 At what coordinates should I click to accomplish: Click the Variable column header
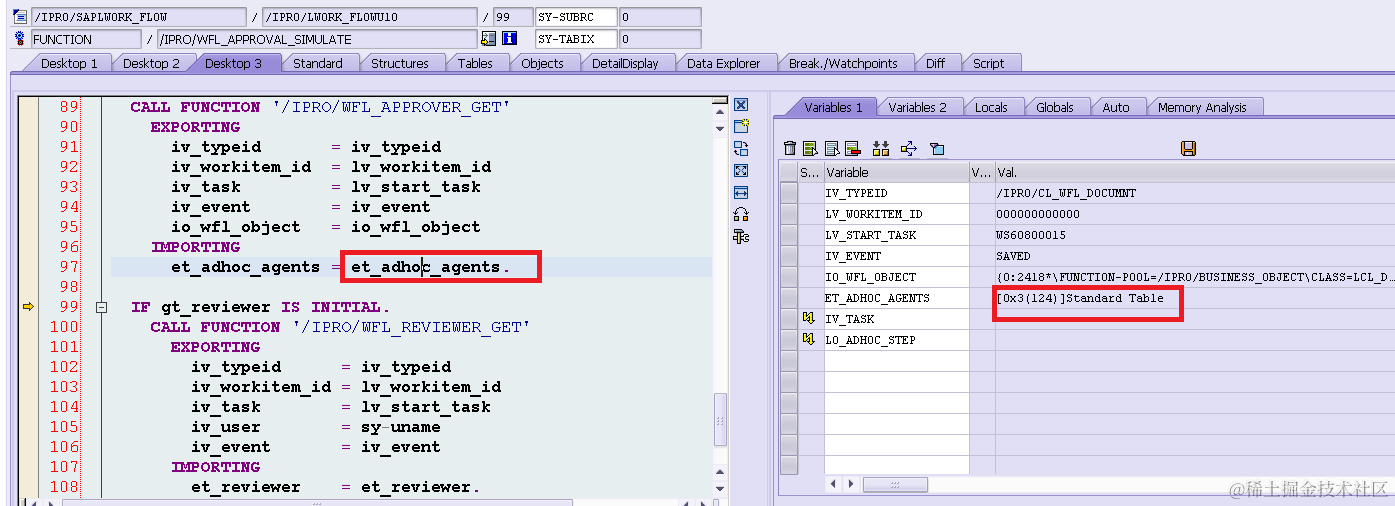coord(896,172)
